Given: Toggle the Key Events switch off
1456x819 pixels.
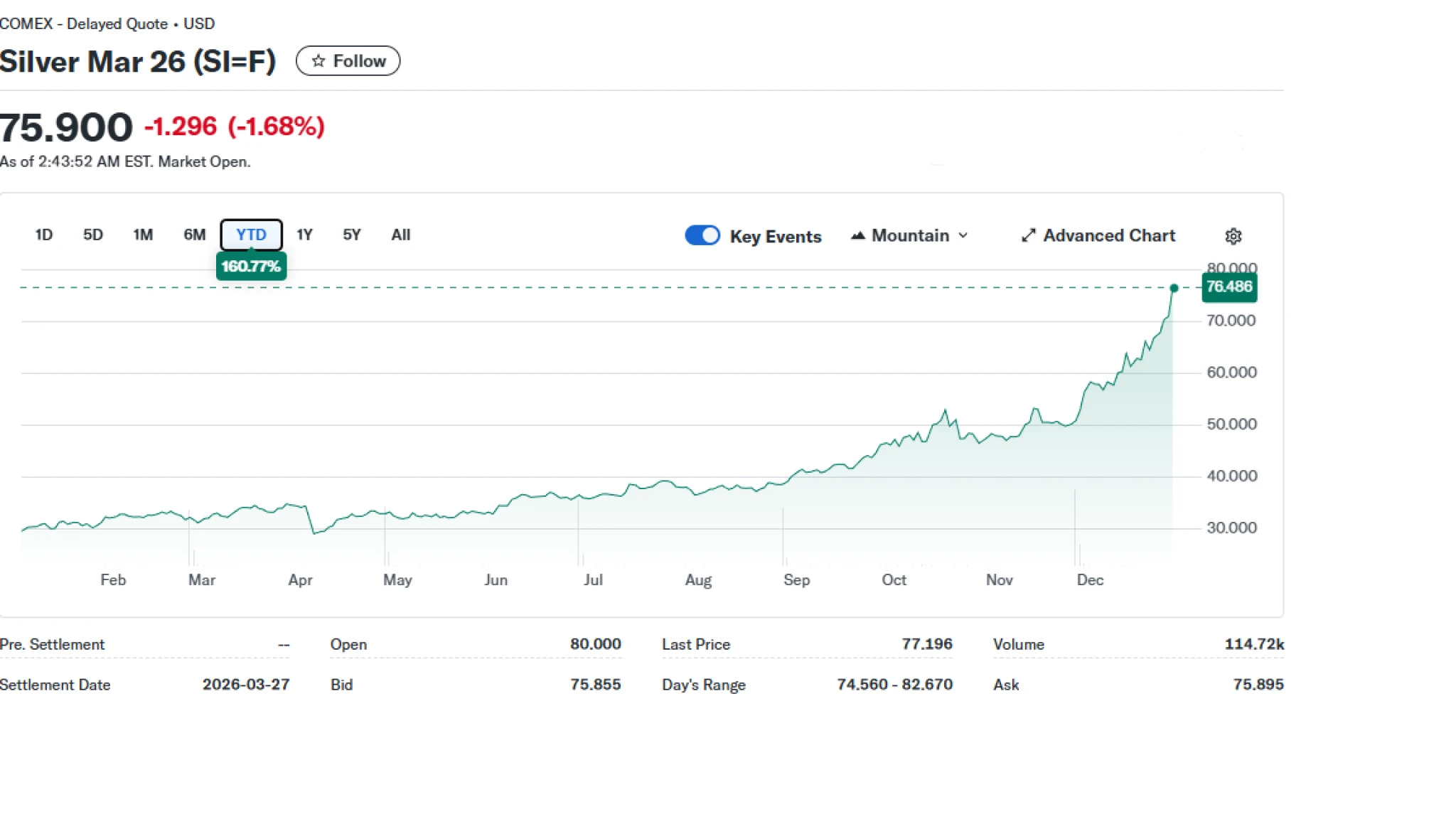Looking at the screenshot, I should click(702, 235).
